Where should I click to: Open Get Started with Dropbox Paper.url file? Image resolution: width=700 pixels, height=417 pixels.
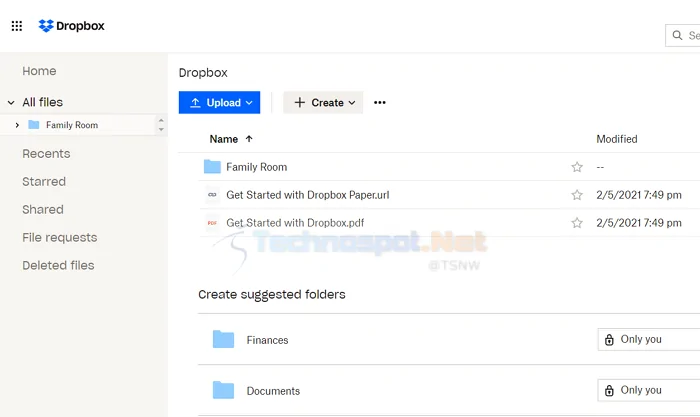(308, 195)
